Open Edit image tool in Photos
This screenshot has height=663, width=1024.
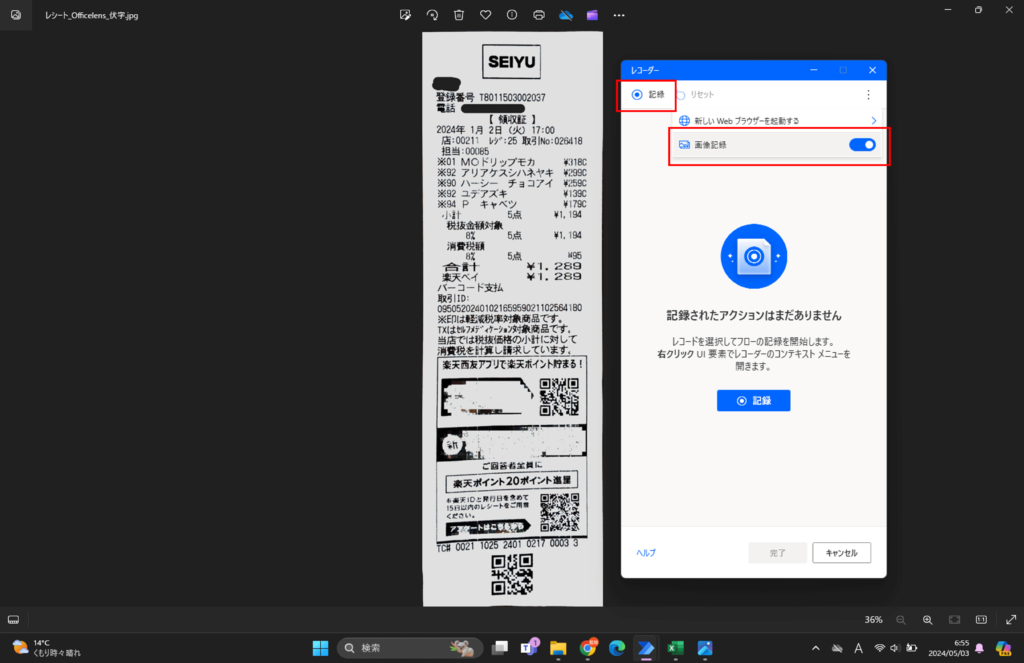pos(405,15)
